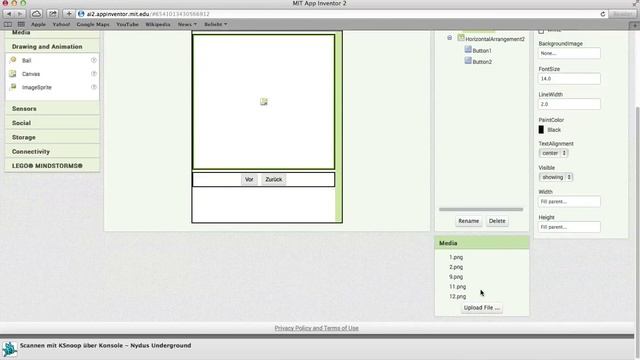
Task: Open the Google Maps bookmark
Action: pyautogui.click(x=93, y=24)
